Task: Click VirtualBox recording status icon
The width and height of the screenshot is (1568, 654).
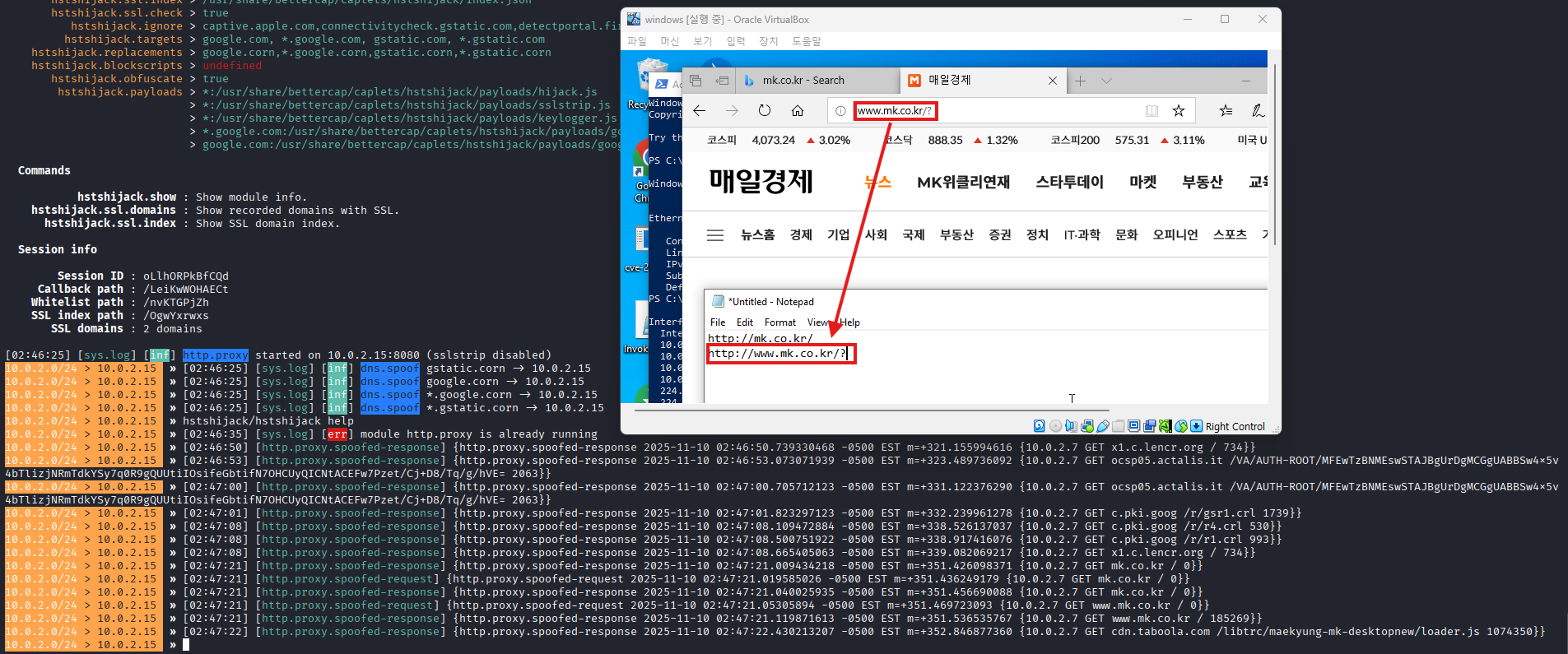Action: [x=1149, y=426]
